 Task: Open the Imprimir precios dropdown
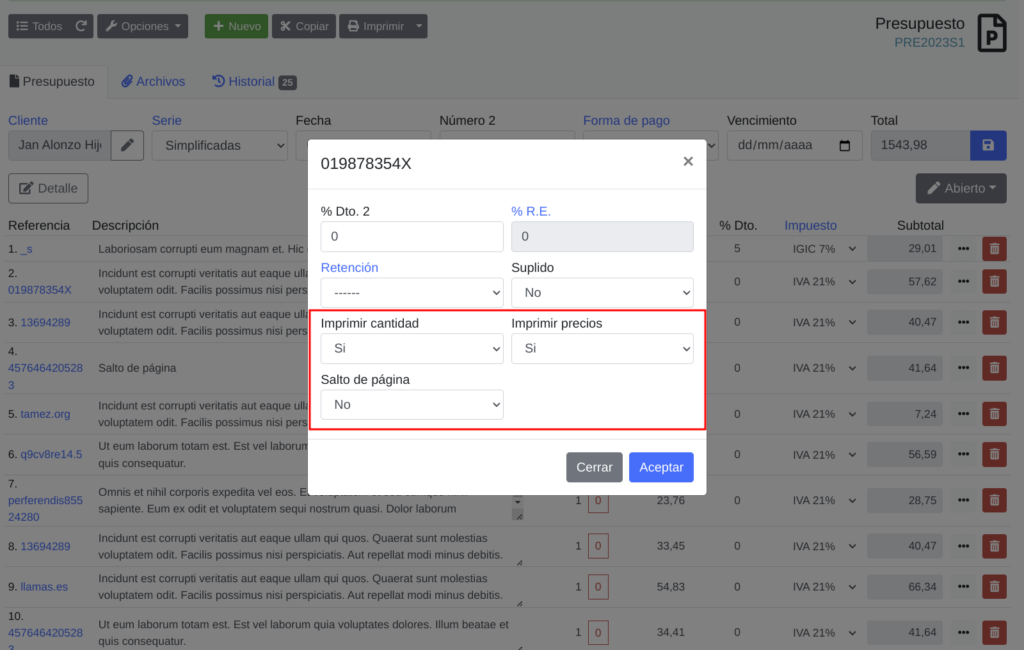point(602,349)
